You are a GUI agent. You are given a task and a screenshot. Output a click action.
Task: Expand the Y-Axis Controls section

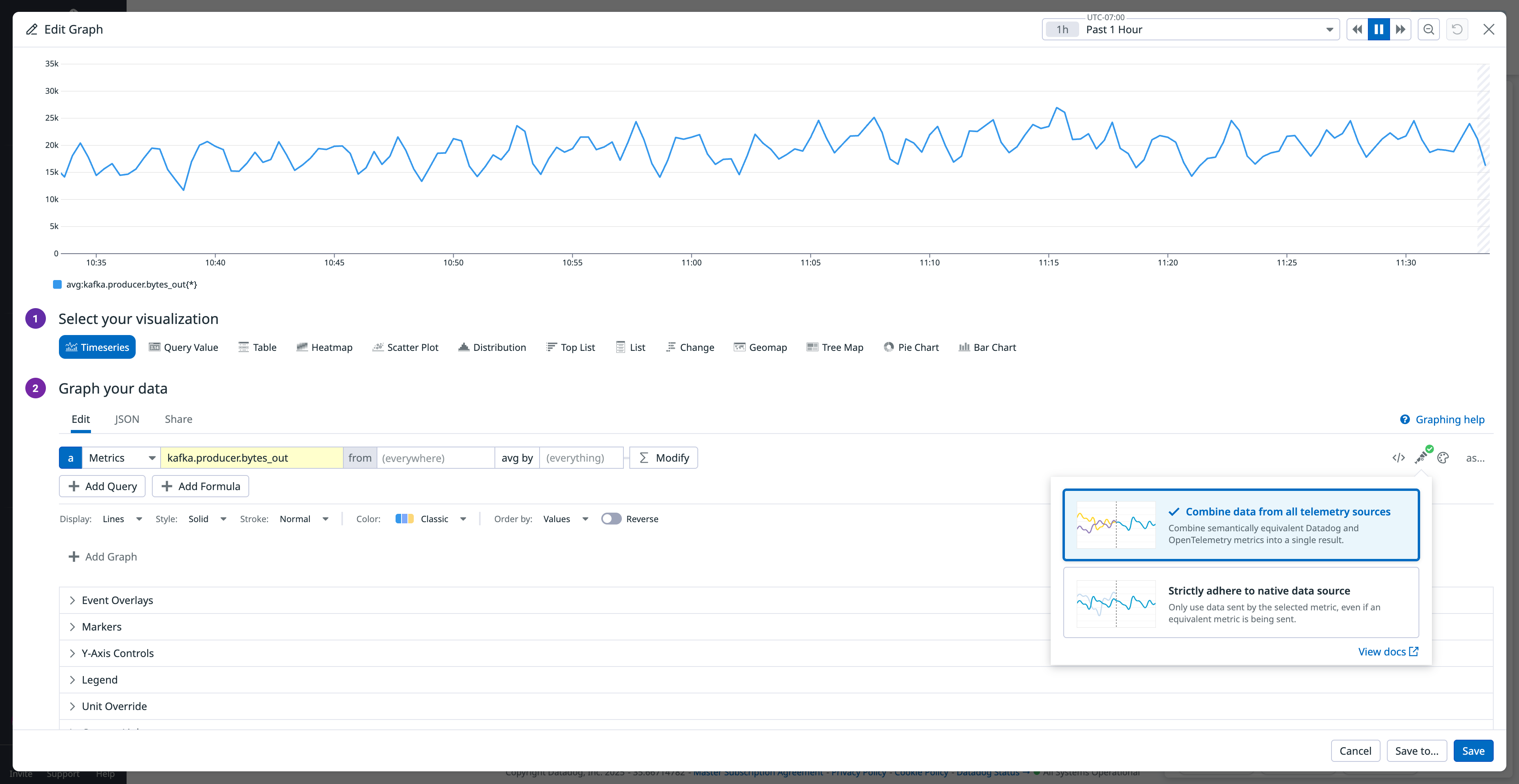(x=117, y=653)
